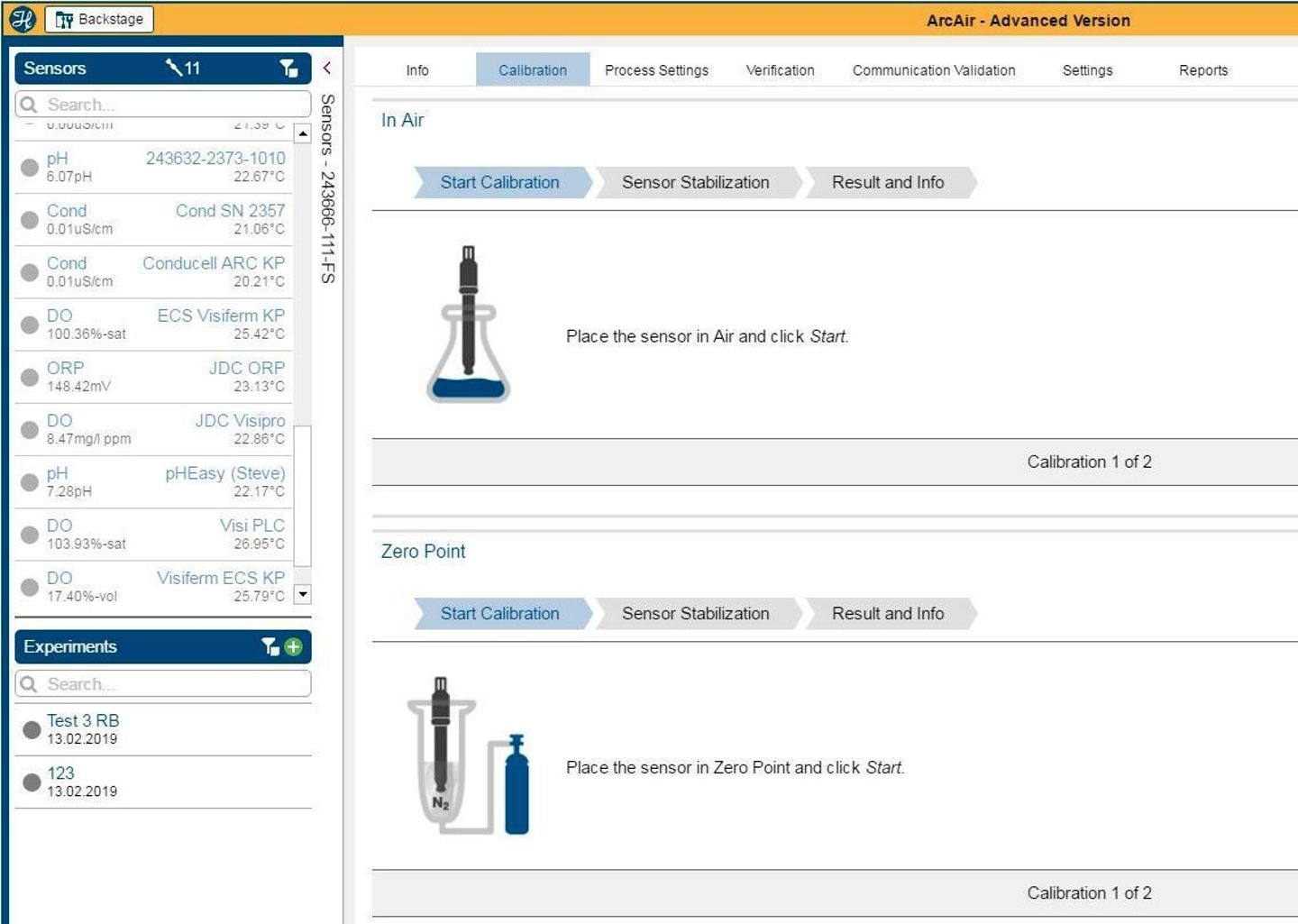The image size is (1298, 924).
Task: Switch to the Settings tab
Action: tap(1087, 70)
